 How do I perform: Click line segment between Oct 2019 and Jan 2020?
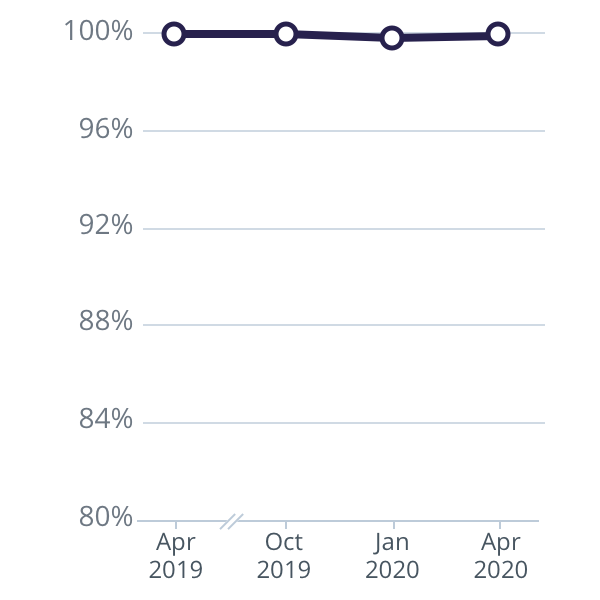click(339, 36)
